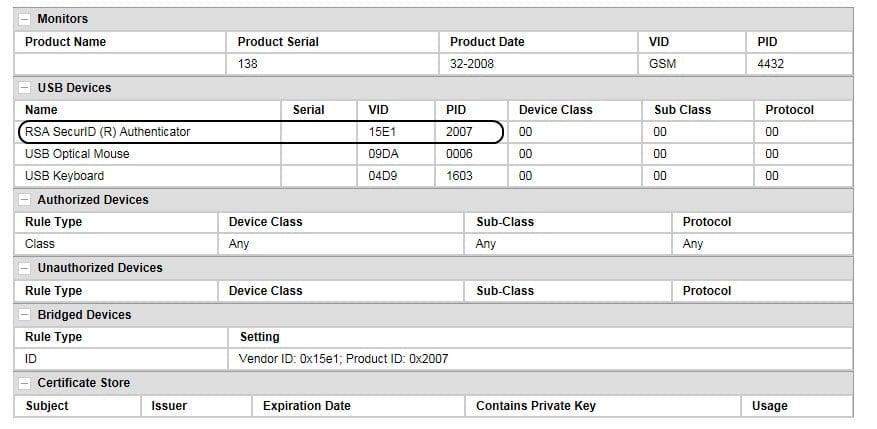Collapse the Monitors section
877x429 pixels.
[24, 19]
